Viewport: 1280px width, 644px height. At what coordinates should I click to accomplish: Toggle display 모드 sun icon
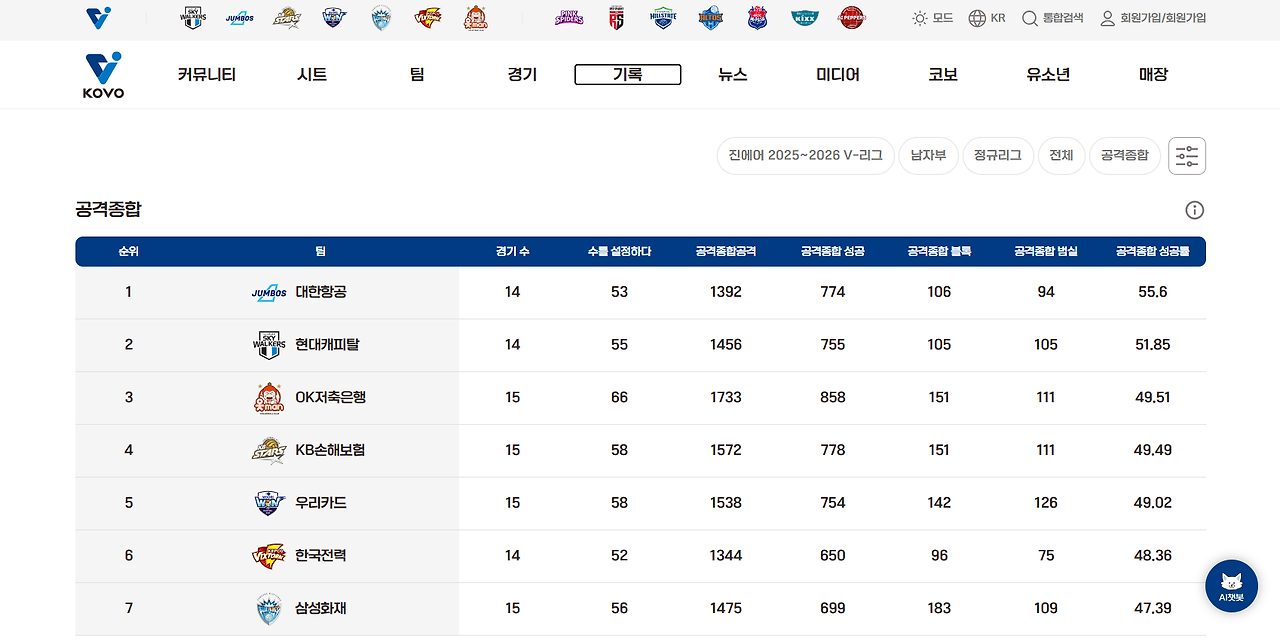coord(932,18)
